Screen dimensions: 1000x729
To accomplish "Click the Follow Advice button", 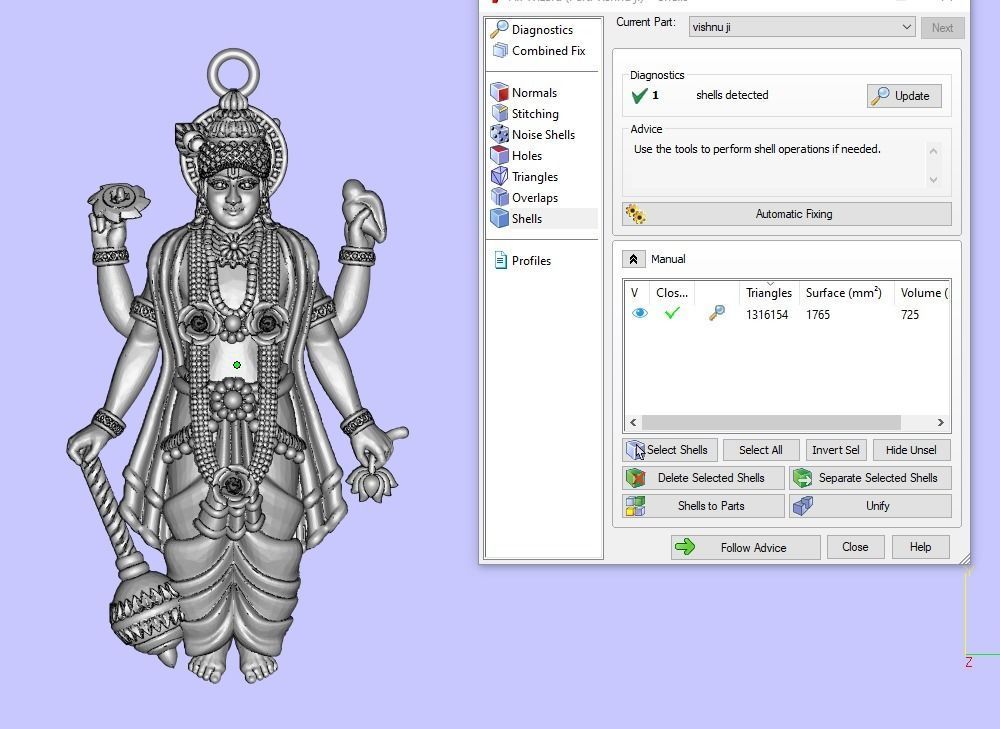I will coord(745,547).
